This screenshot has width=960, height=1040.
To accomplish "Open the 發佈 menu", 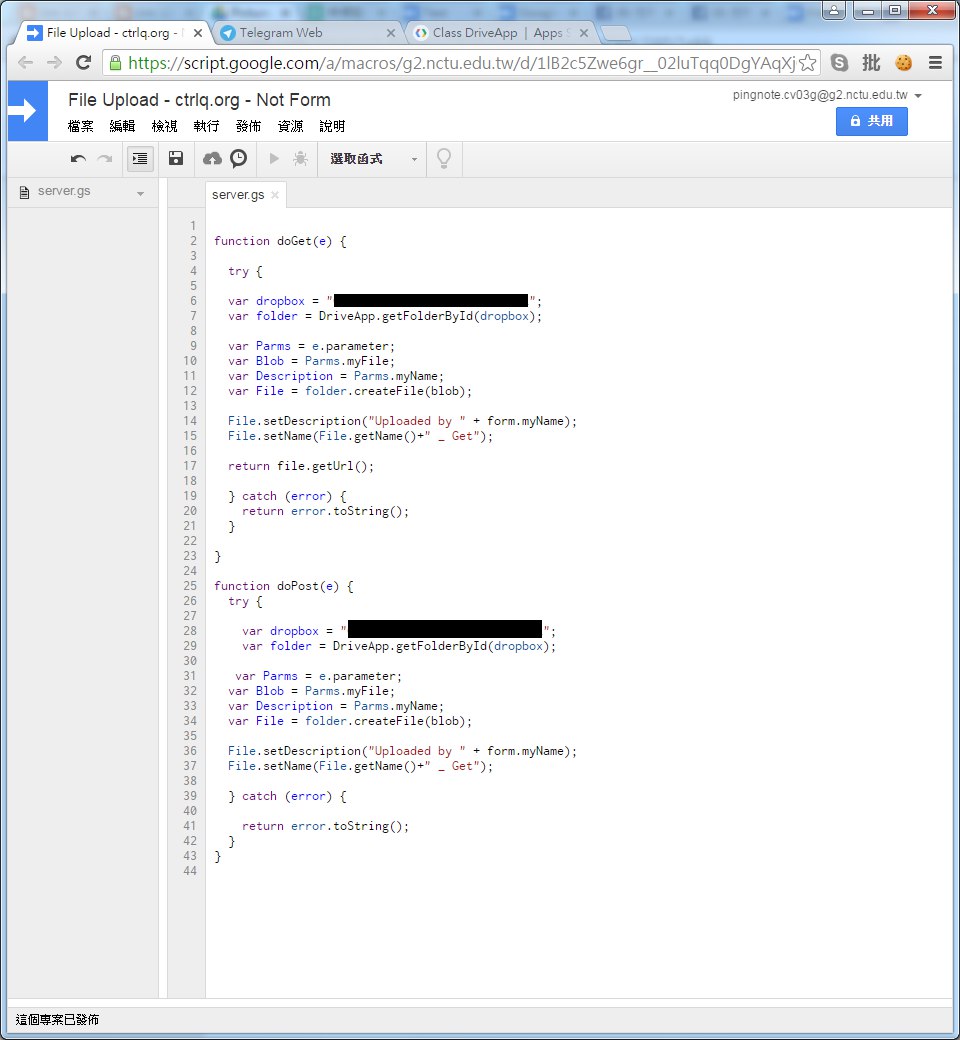I will (x=248, y=126).
